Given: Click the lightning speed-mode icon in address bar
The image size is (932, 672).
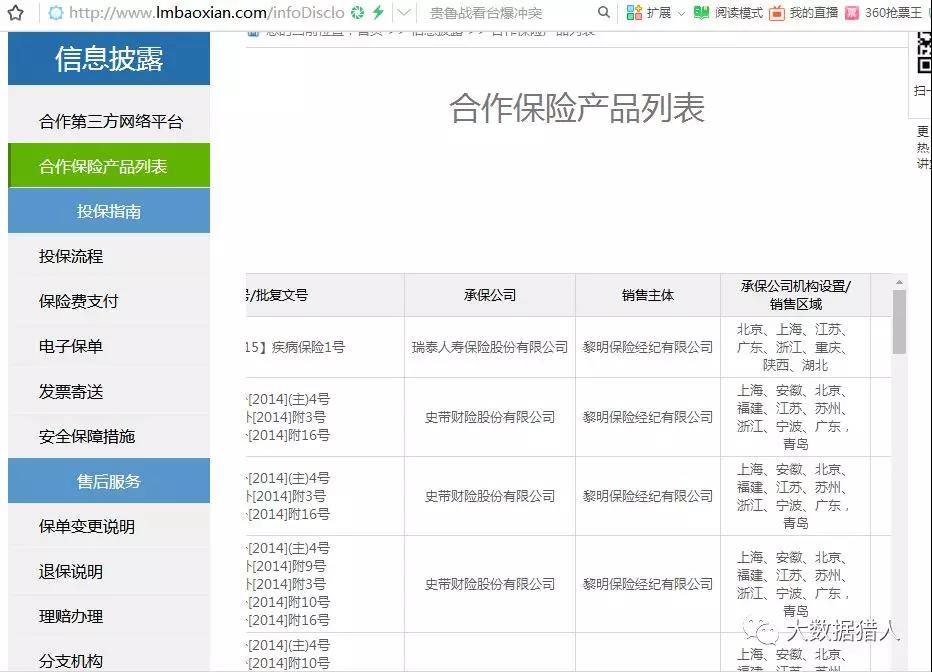Looking at the screenshot, I should [378, 12].
